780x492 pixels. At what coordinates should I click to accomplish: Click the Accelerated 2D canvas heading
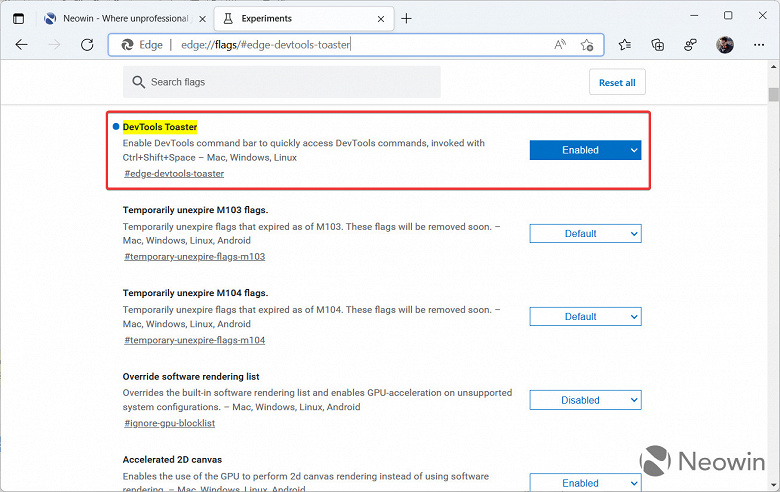pos(172,460)
